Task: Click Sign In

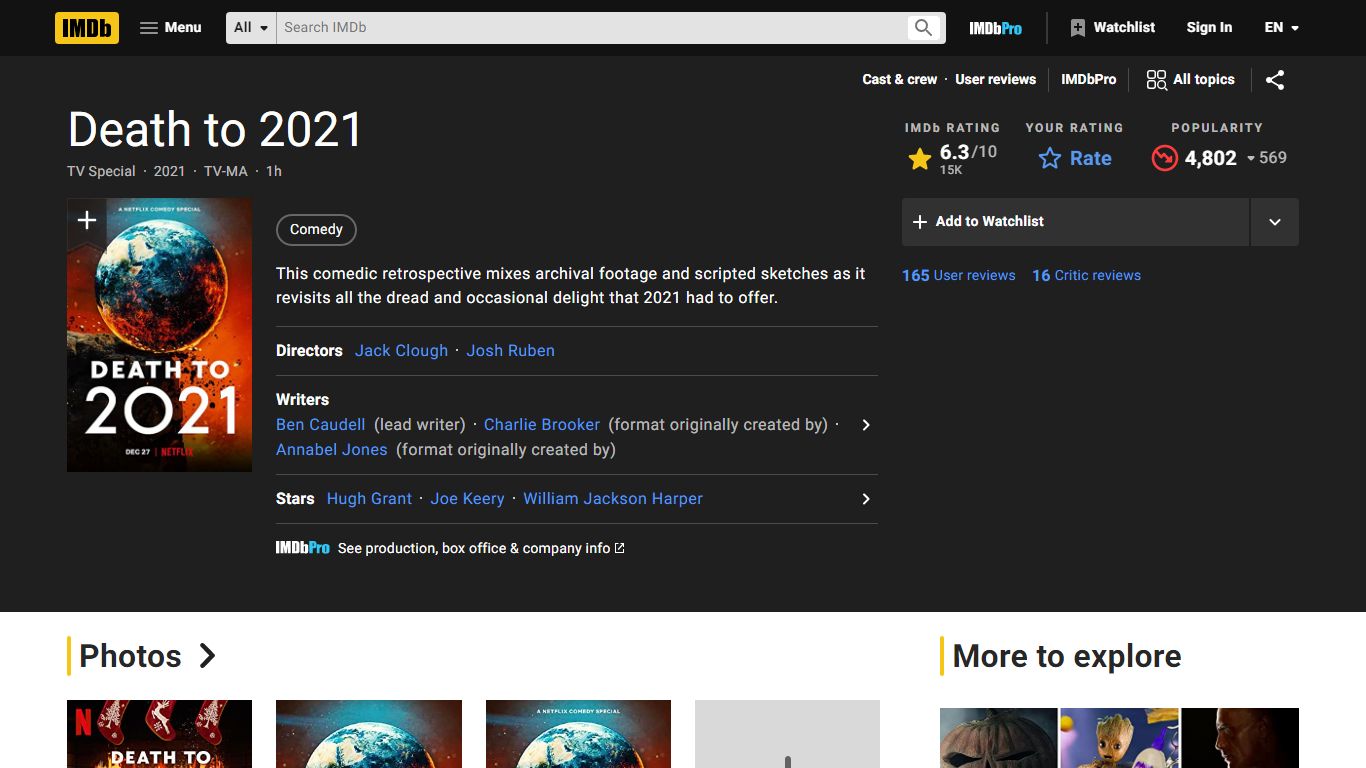Action: 1209,28
